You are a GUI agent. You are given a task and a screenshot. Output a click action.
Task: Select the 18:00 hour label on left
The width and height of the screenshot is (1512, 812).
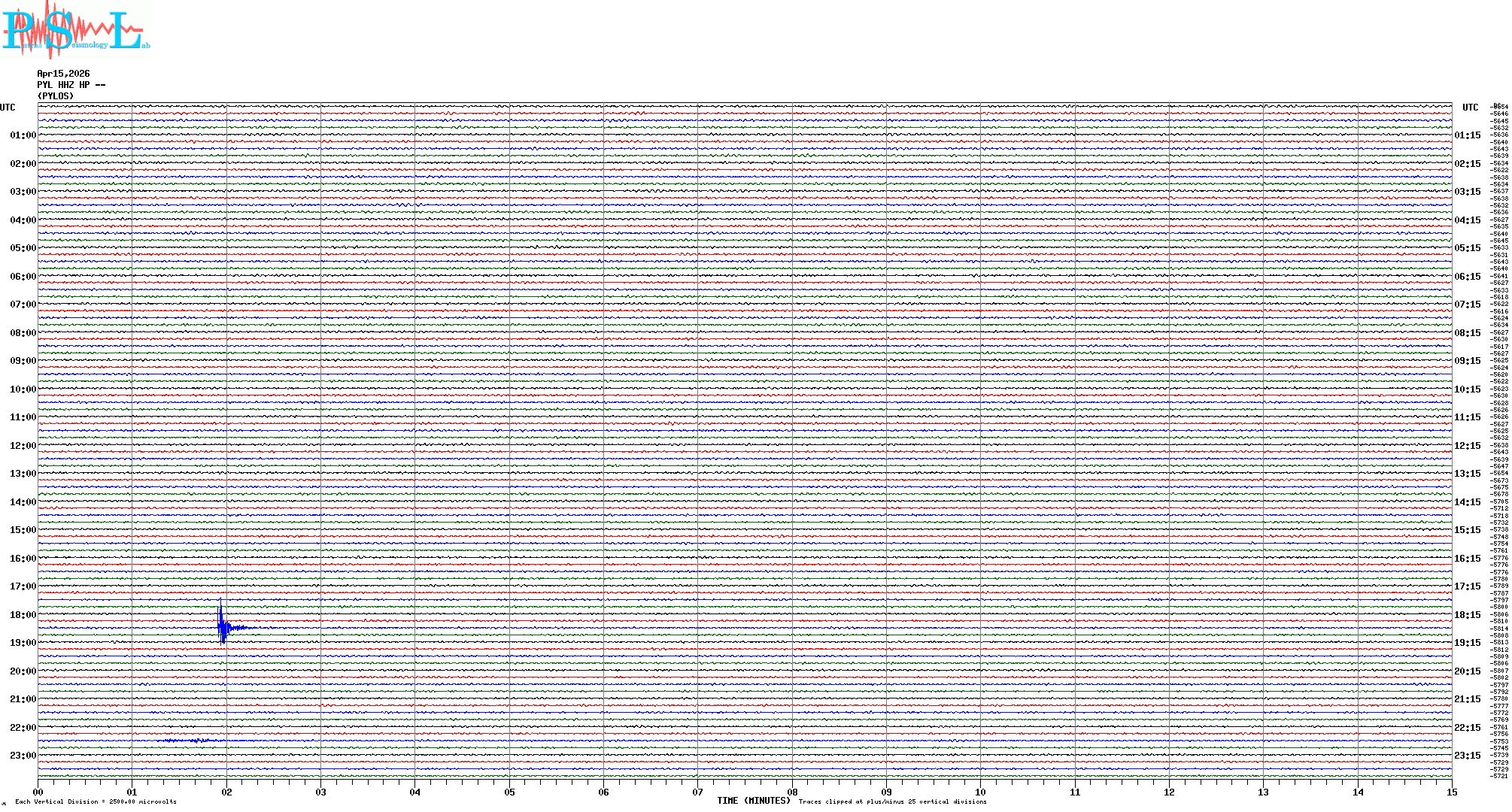click(x=23, y=615)
